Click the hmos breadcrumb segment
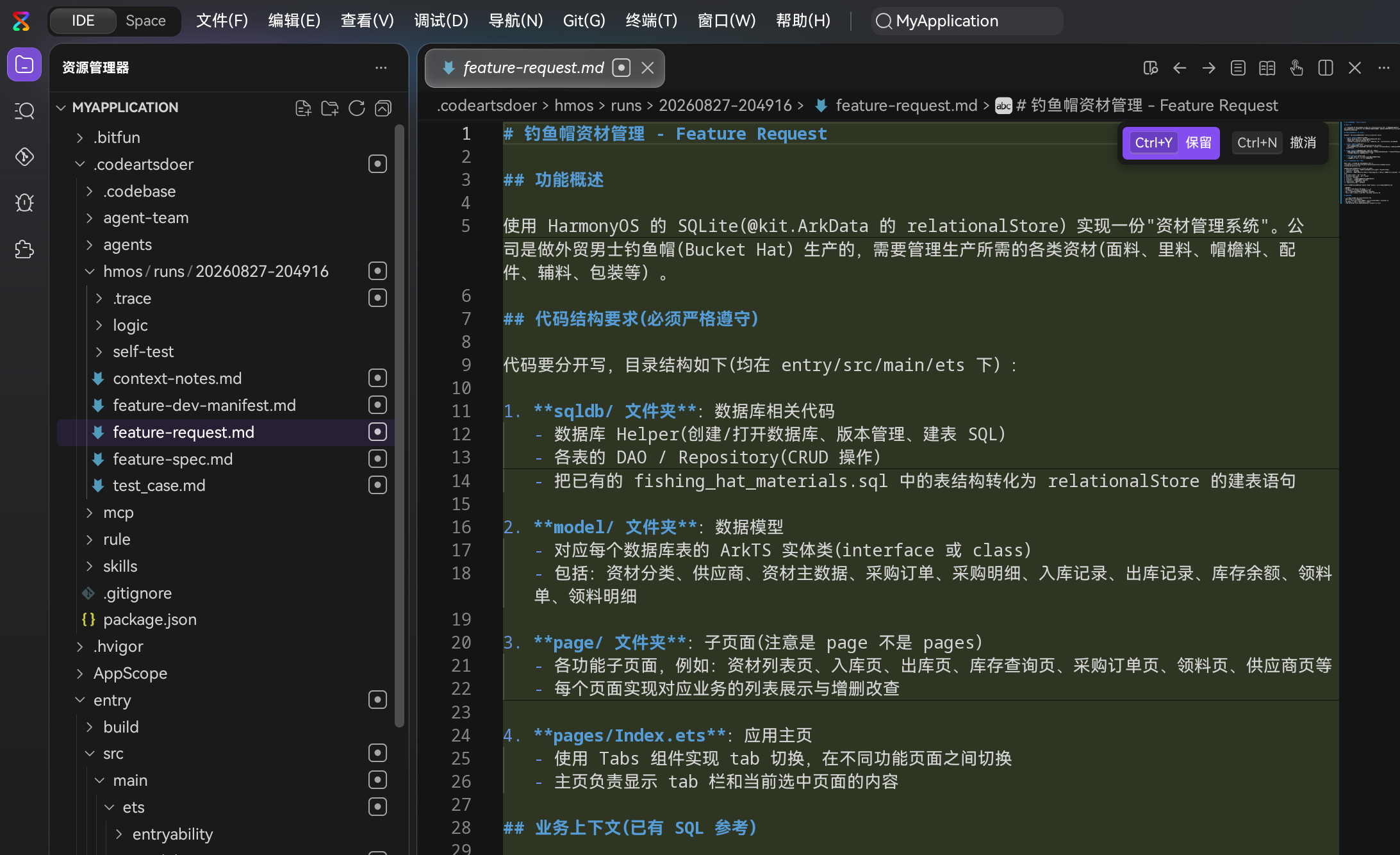 point(573,106)
